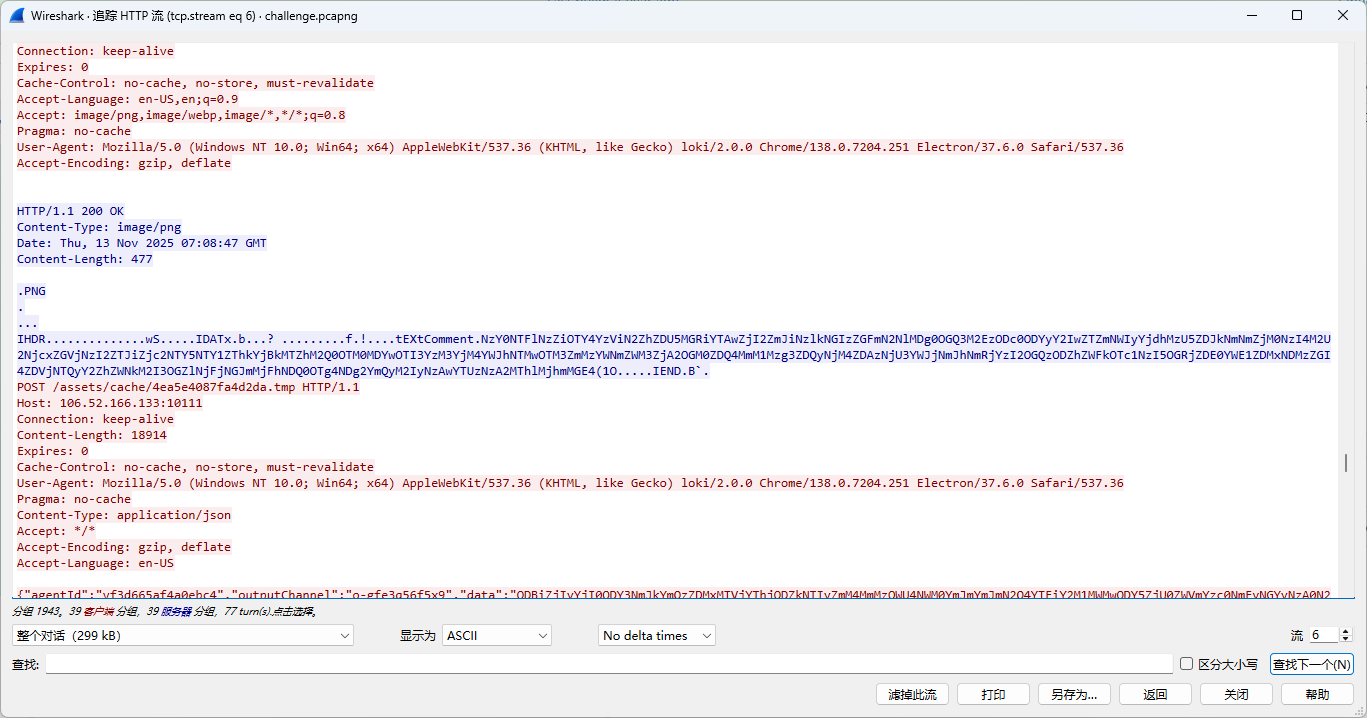Click the 关闭 close button at bottom

(x=1236, y=694)
